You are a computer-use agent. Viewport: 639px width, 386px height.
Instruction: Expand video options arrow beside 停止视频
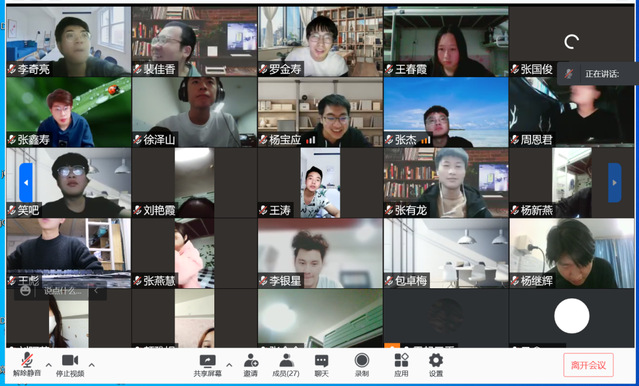(92, 364)
